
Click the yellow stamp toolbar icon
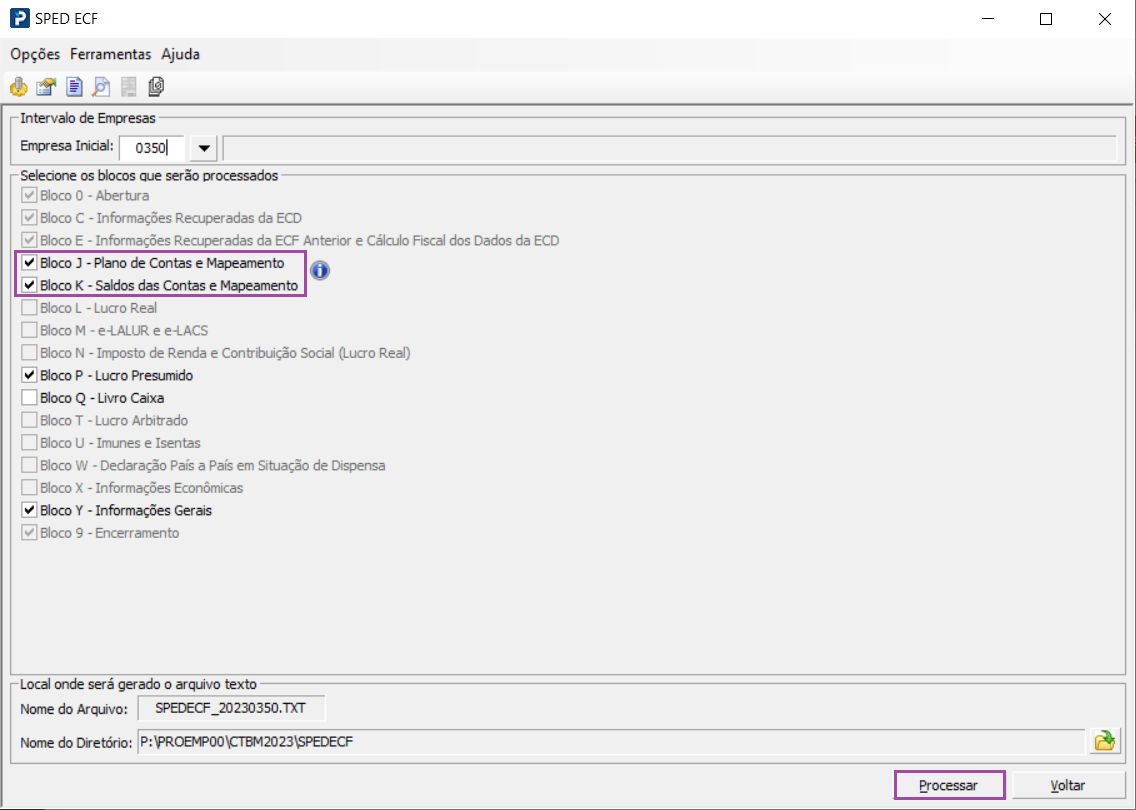pyautogui.click(x=19, y=87)
